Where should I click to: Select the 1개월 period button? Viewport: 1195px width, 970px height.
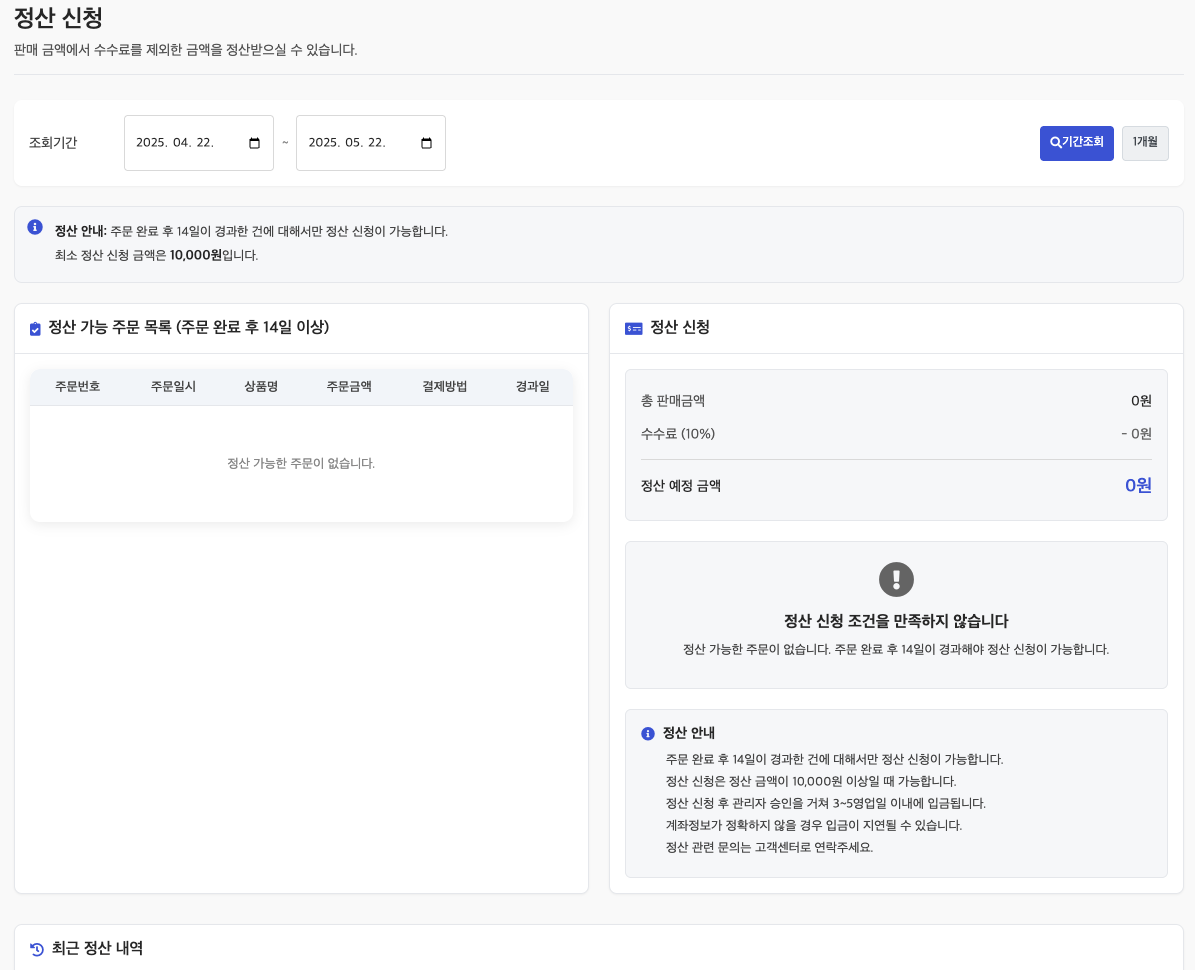pos(1145,143)
